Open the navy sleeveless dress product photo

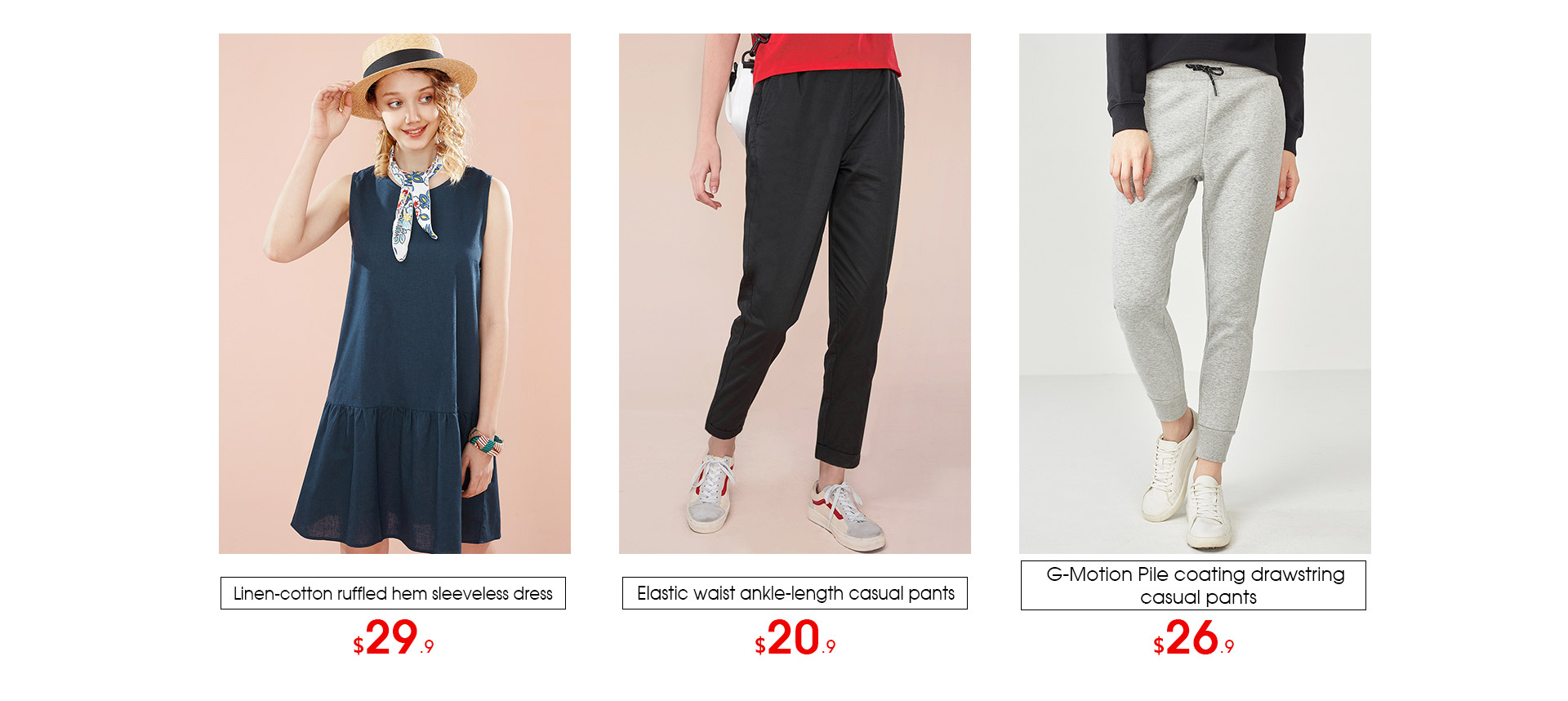tap(394, 293)
